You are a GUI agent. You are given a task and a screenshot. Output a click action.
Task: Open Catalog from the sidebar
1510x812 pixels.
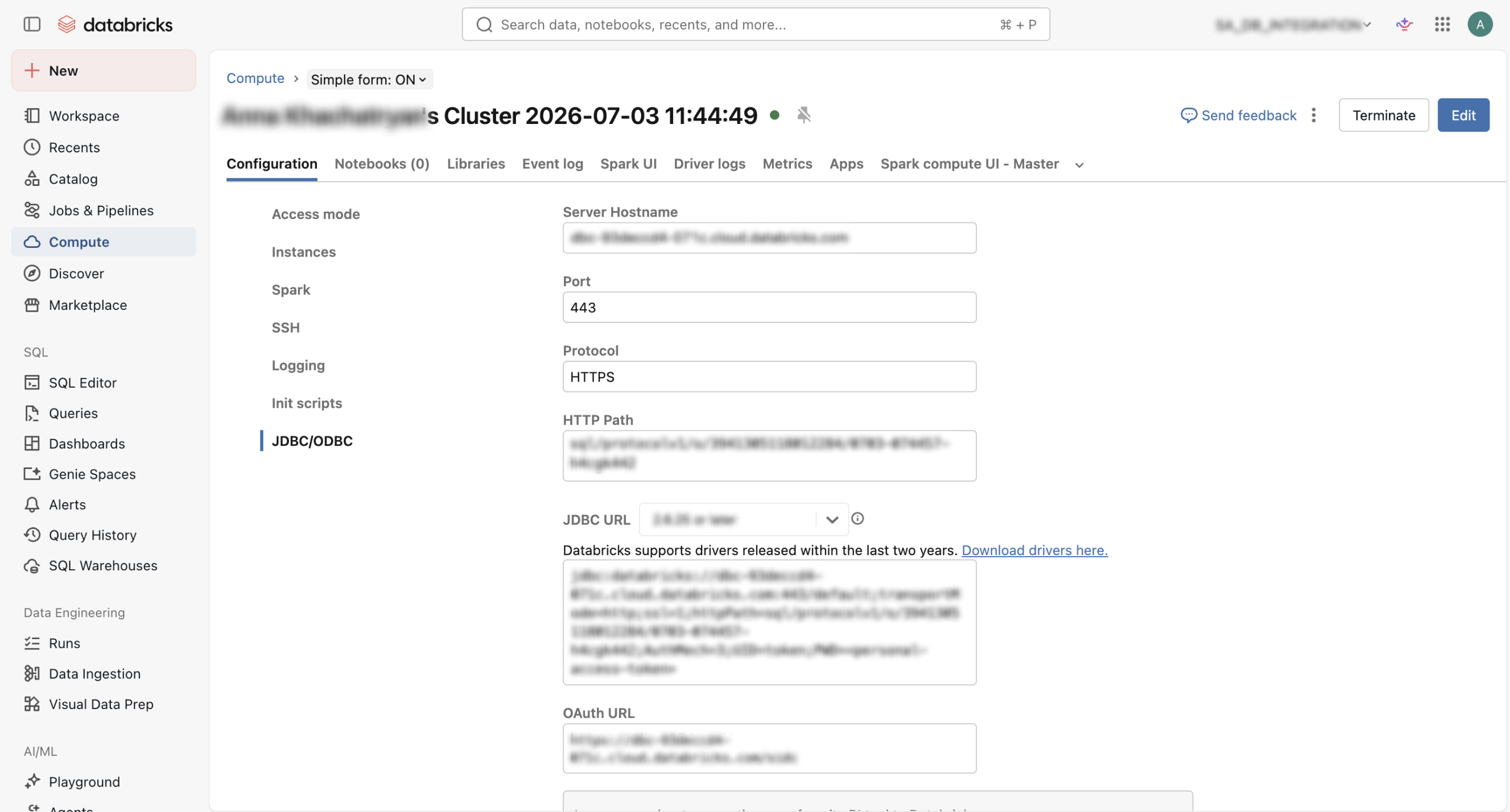[103, 179]
